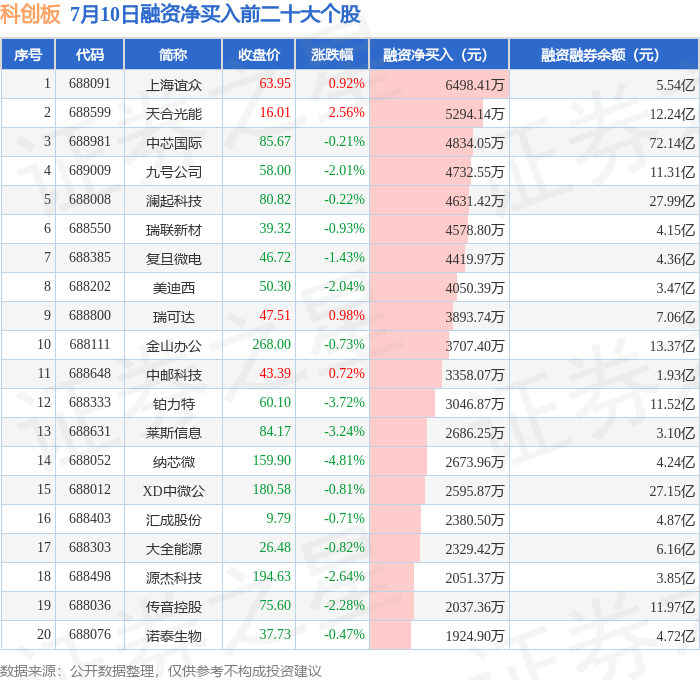Screen dimensions: 700x680
Task: Click net buy value 4732.55万
Action: pos(475,172)
